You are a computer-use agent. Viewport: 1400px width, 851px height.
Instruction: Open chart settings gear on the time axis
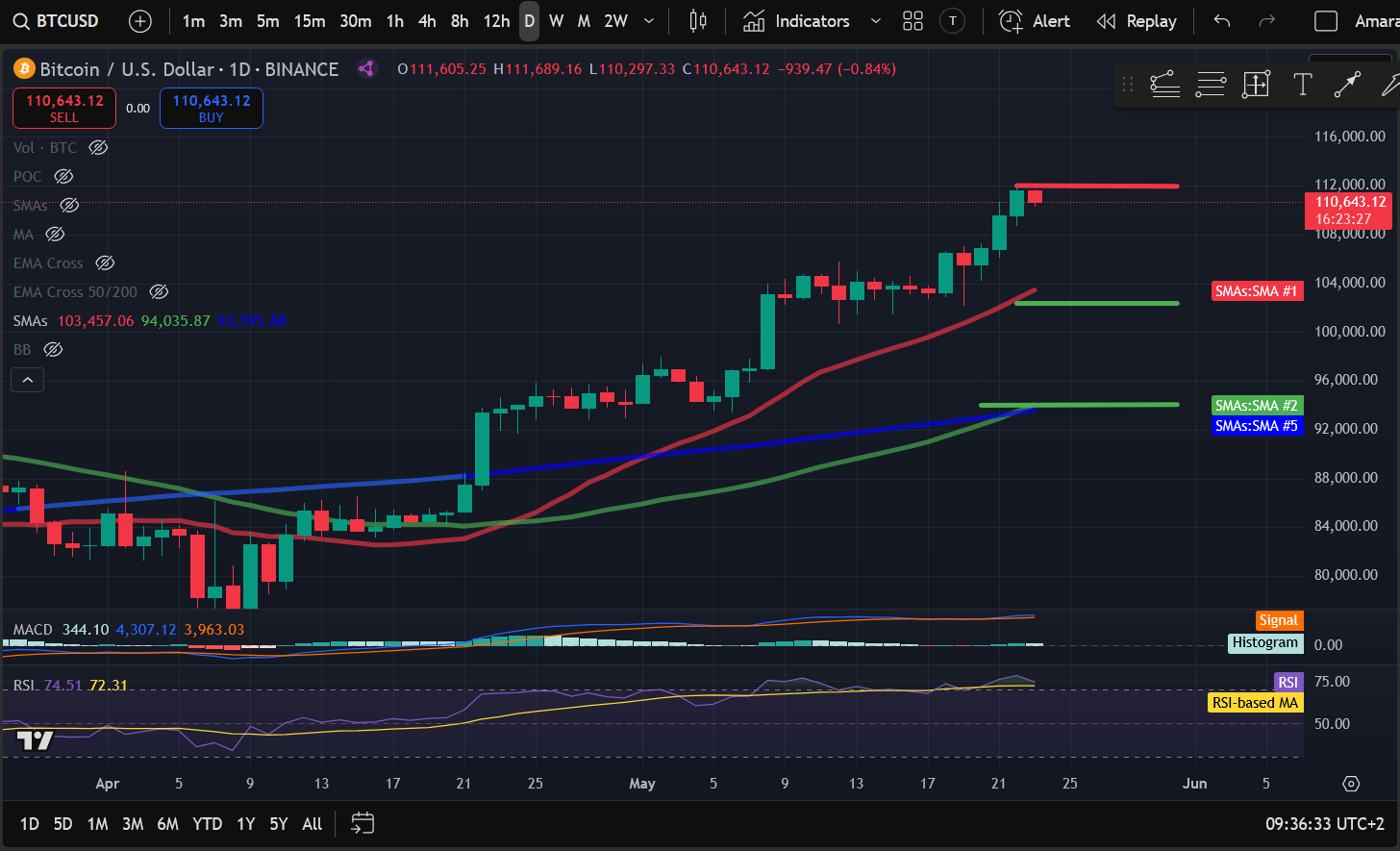(x=1351, y=784)
